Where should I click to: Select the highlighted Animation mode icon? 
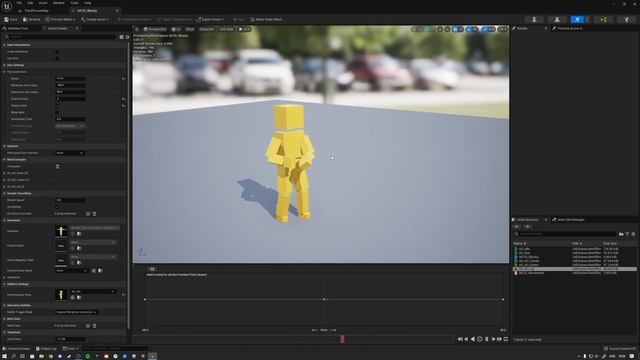(578, 19)
